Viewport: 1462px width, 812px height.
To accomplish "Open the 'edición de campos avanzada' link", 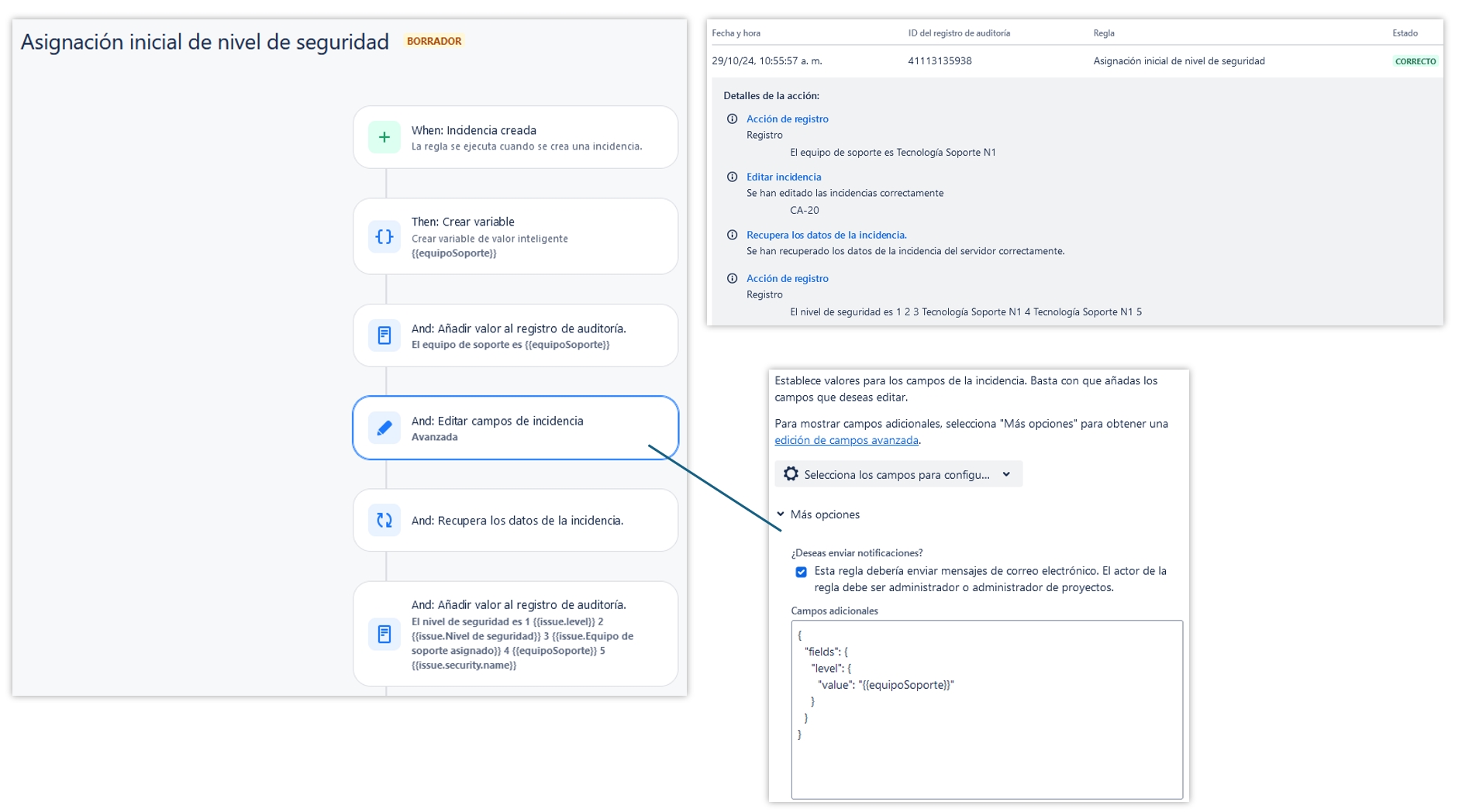I will click(x=846, y=440).
